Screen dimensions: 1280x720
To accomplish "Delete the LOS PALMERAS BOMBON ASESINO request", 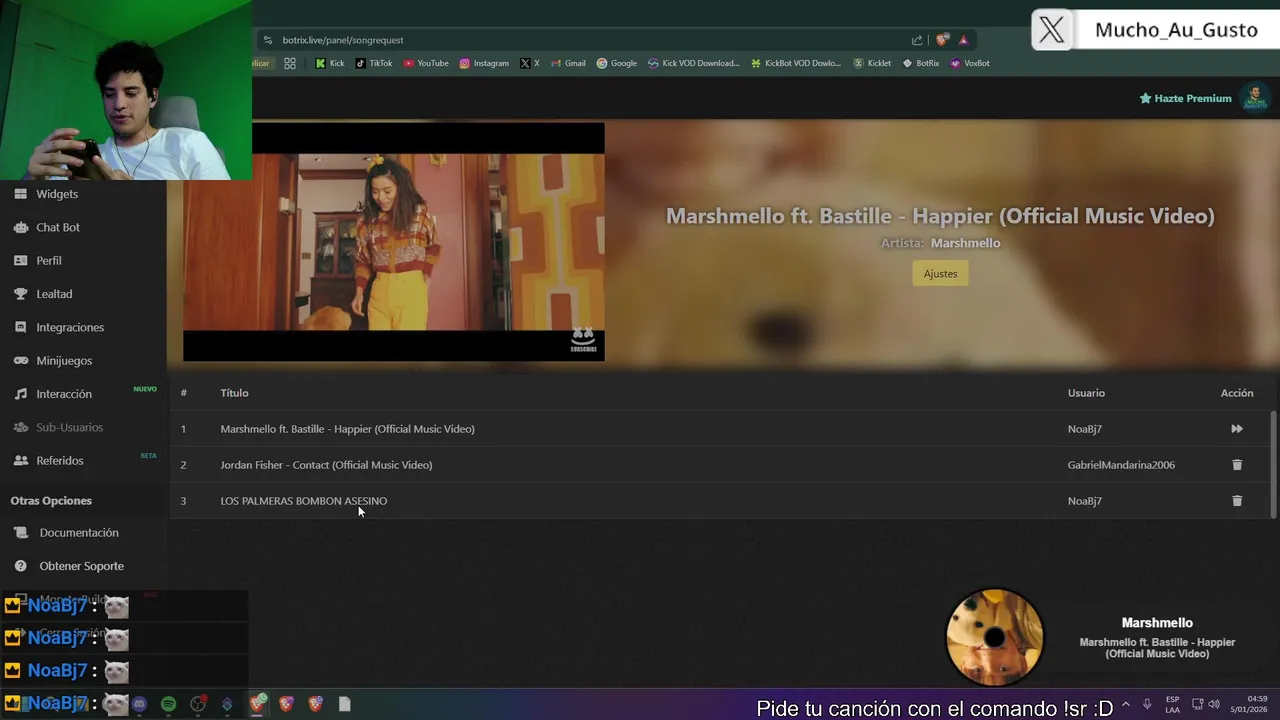I will click(1237, 501).
